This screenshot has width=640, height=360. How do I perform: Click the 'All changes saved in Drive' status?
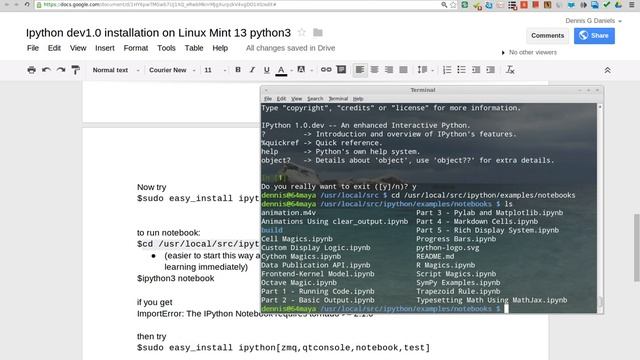pyautogui.click(x=290, y=48)
